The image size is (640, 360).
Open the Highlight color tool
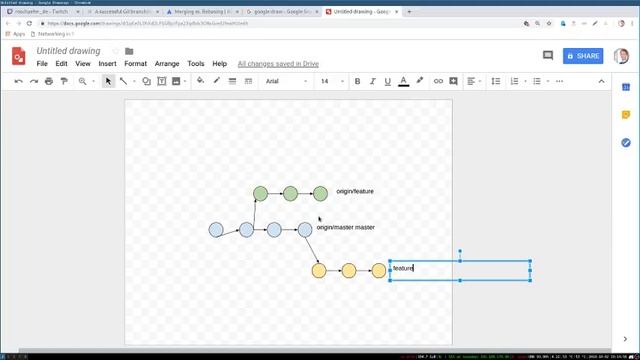coord(420,81)
